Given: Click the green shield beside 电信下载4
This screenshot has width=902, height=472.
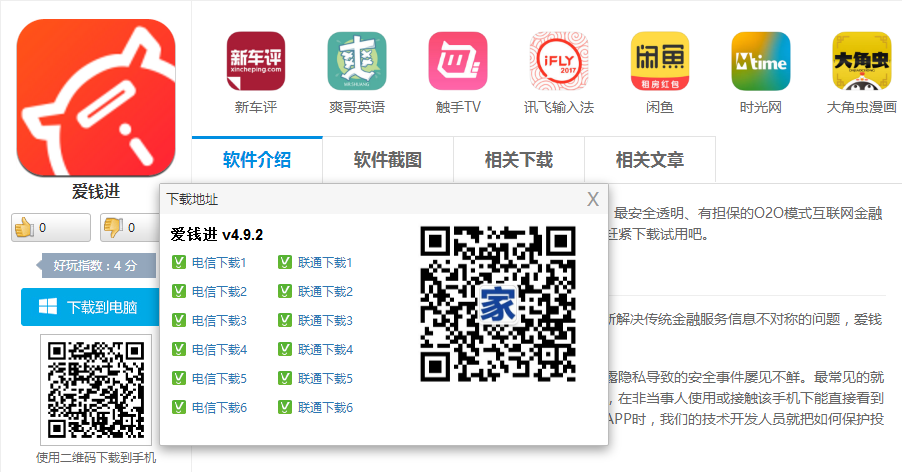Looking at the screenshot, I should 179,349.
